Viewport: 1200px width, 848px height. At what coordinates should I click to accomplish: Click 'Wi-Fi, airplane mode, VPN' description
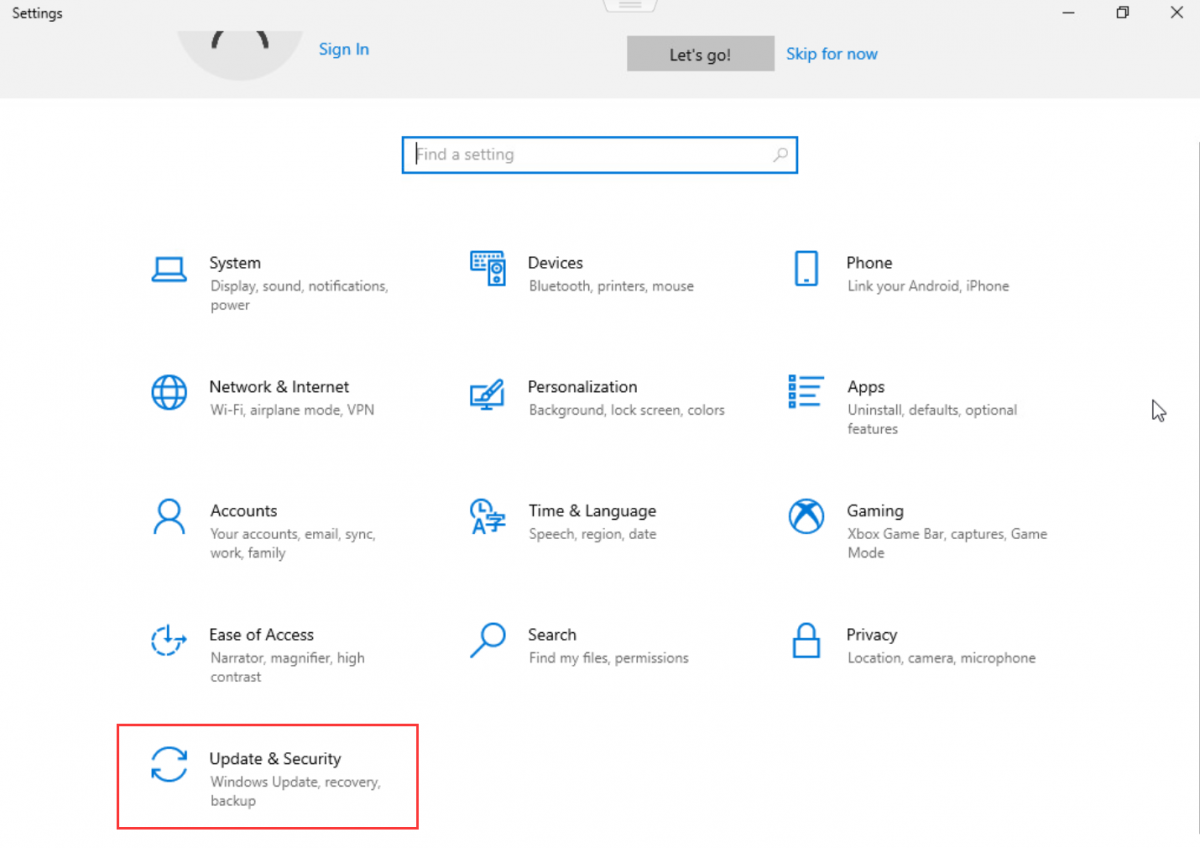pos(292,410)
